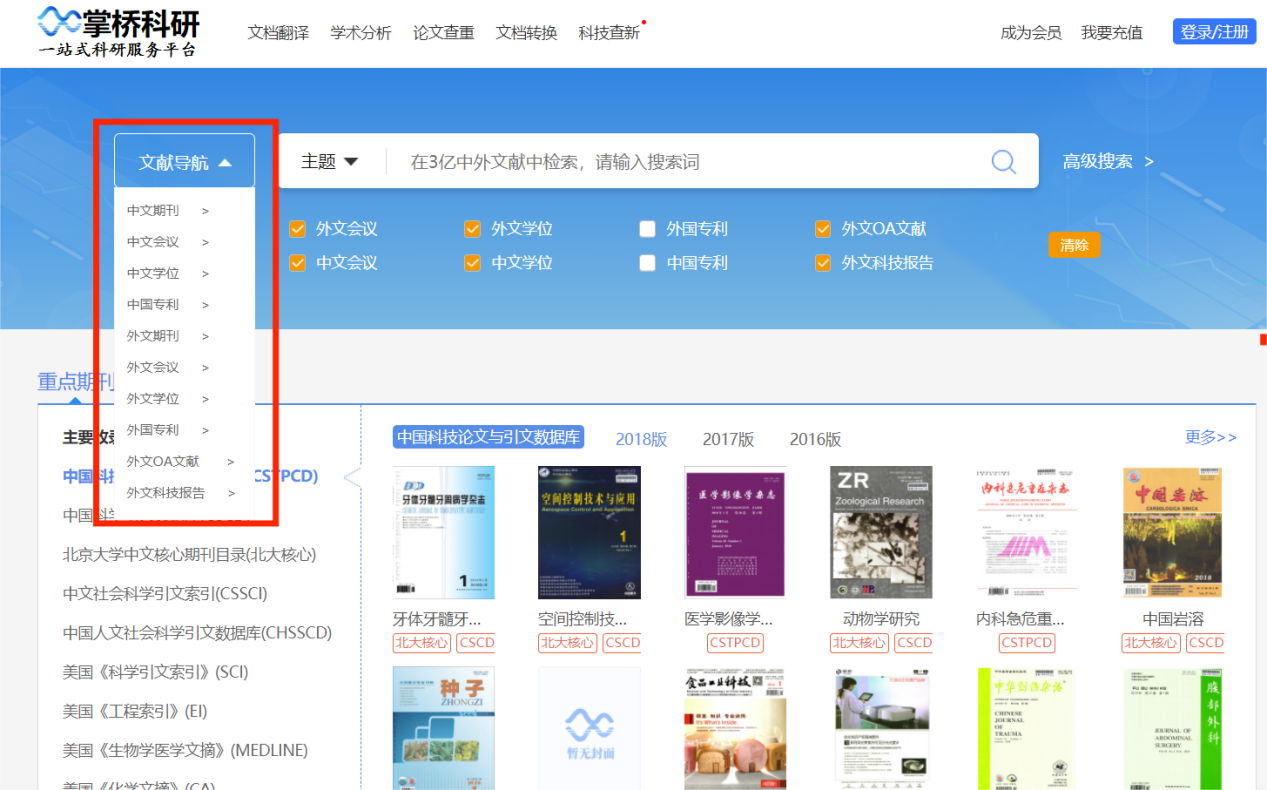
Task: Click the 动物学研究 journal title
Action: point(881,619)
